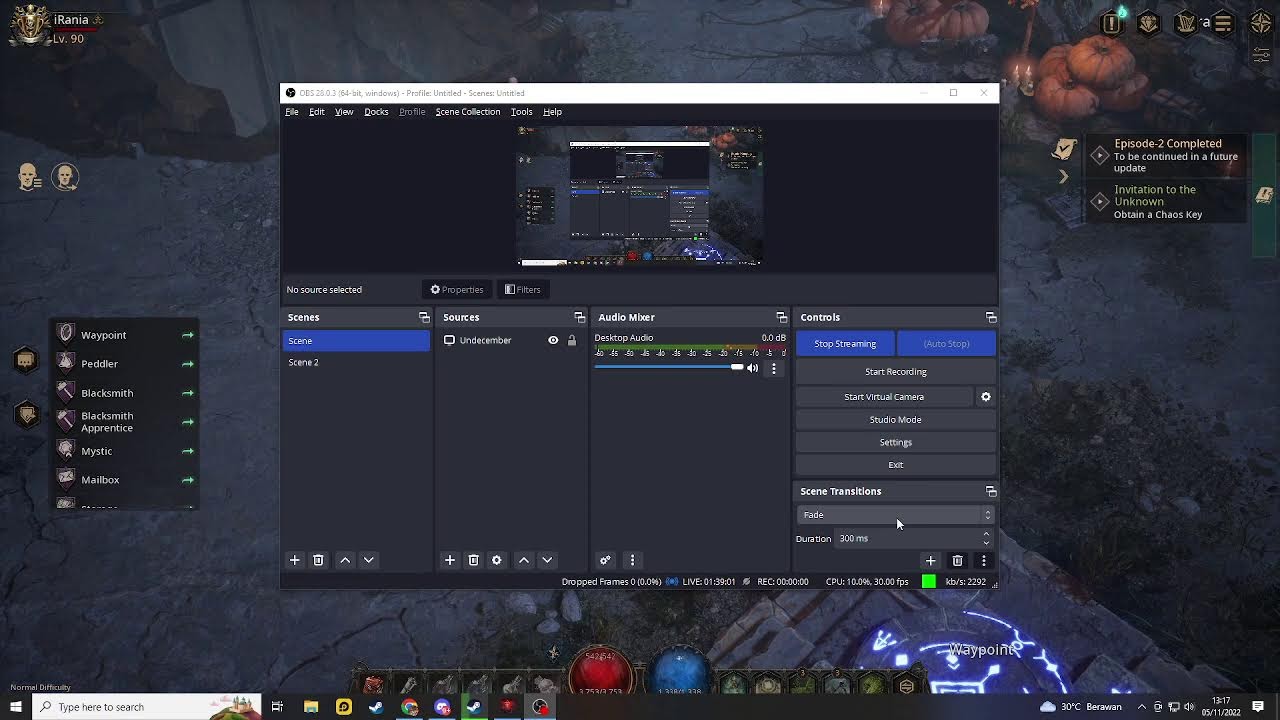Open the Help menu
The image size is (1280, 720).
(x=552, y=112)
